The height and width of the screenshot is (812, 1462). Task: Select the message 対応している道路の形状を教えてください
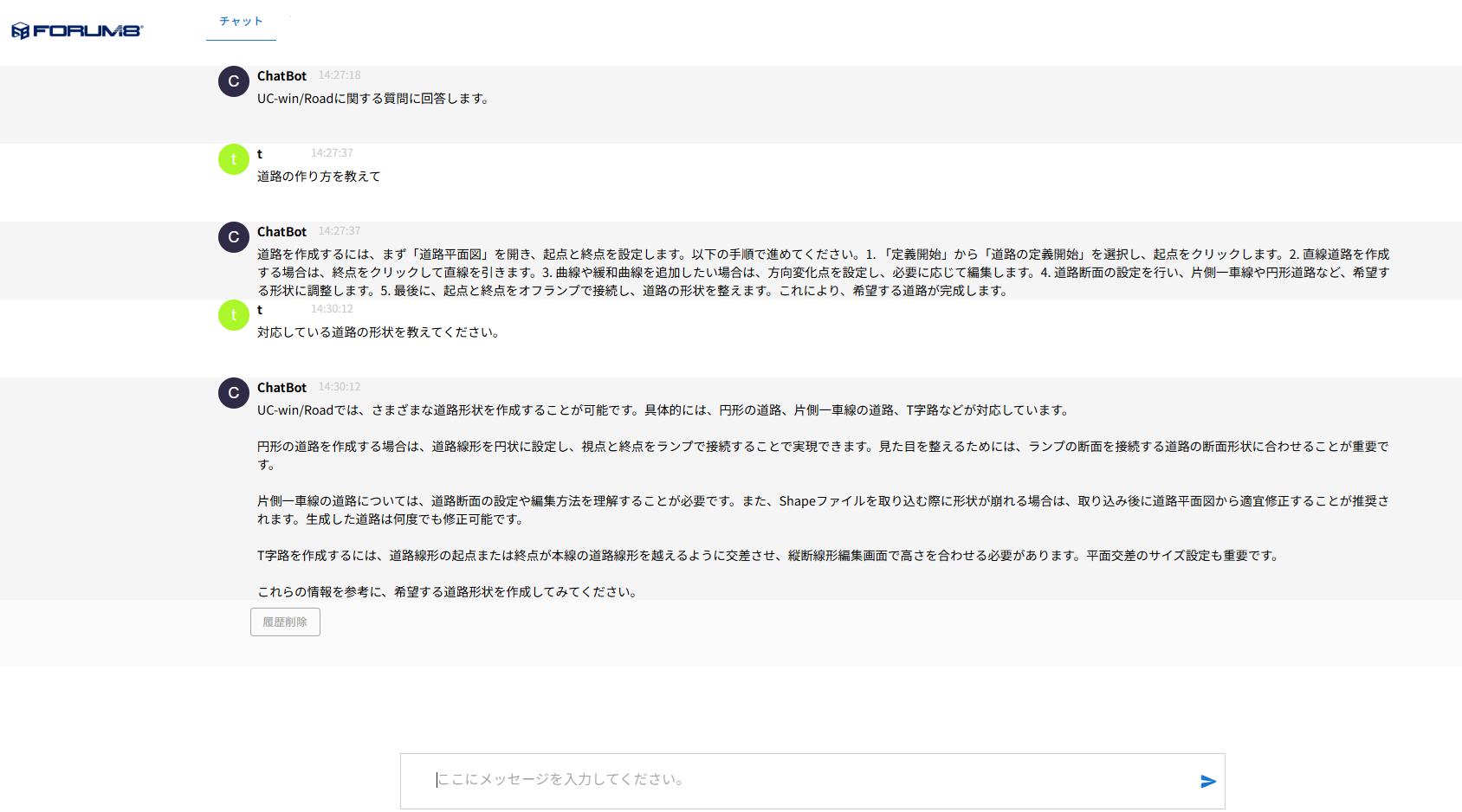[378, 332]
